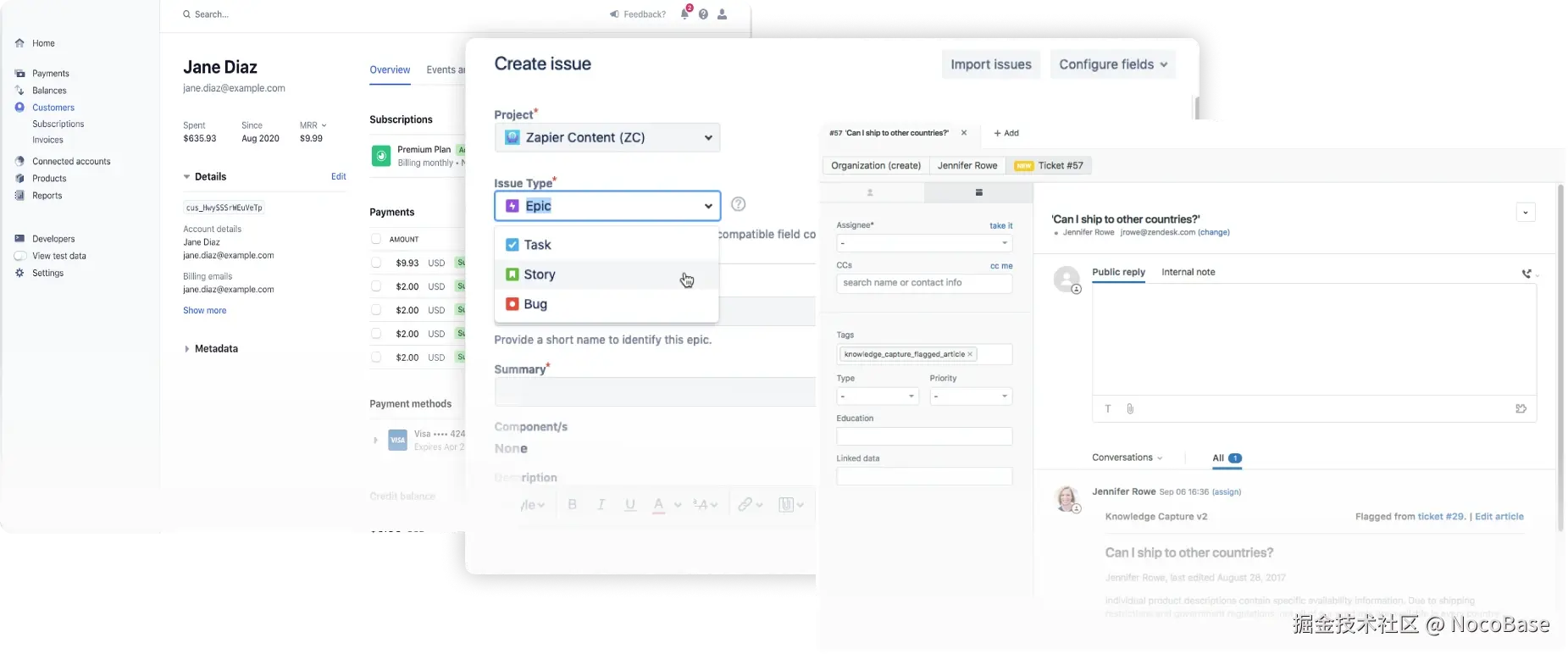Expand the Visa payment method row
Screen dimensions: 1568x654
tap(375, 441)
